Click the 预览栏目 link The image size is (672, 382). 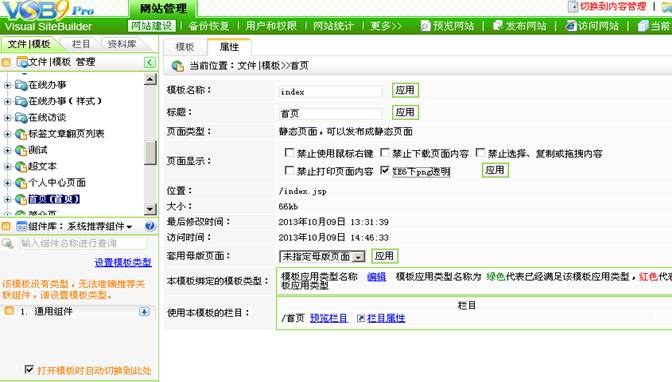click(x=329, y=318)
